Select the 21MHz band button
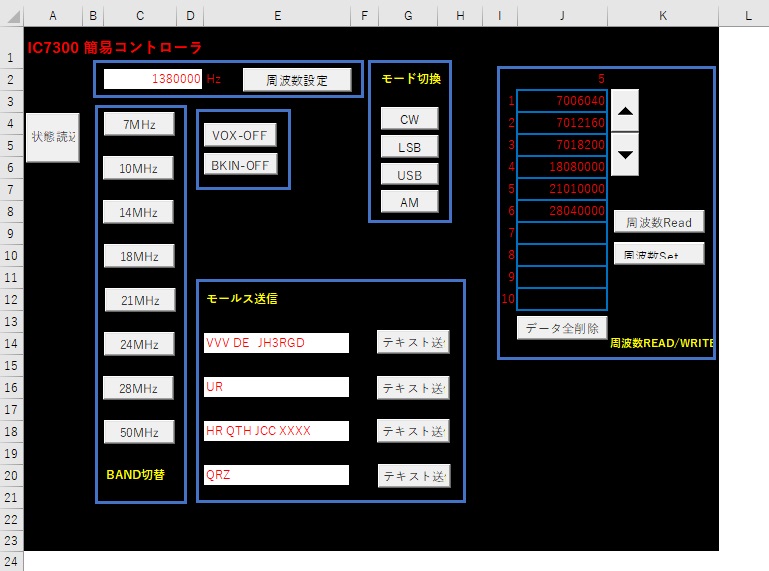Image resolution: width=769 pixels, height=571 pixels. [x=140, y=300]
